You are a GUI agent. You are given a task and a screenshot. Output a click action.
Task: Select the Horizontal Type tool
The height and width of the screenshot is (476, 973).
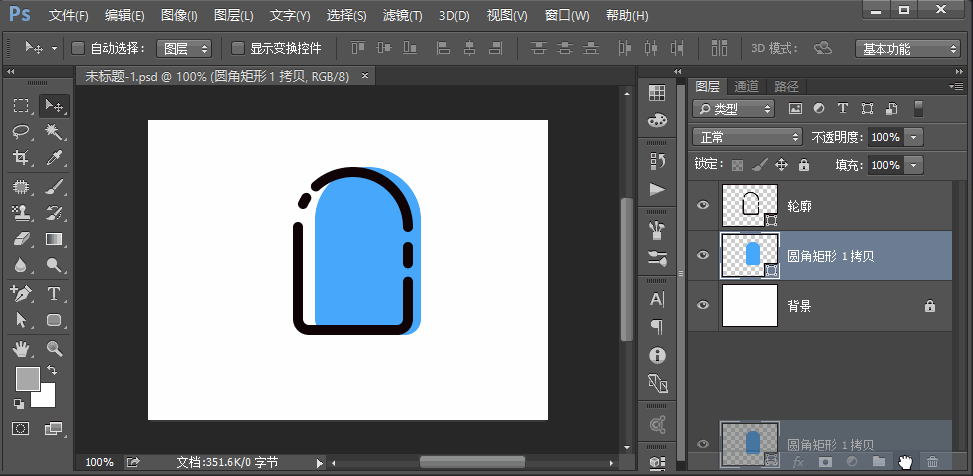point(54,294)
